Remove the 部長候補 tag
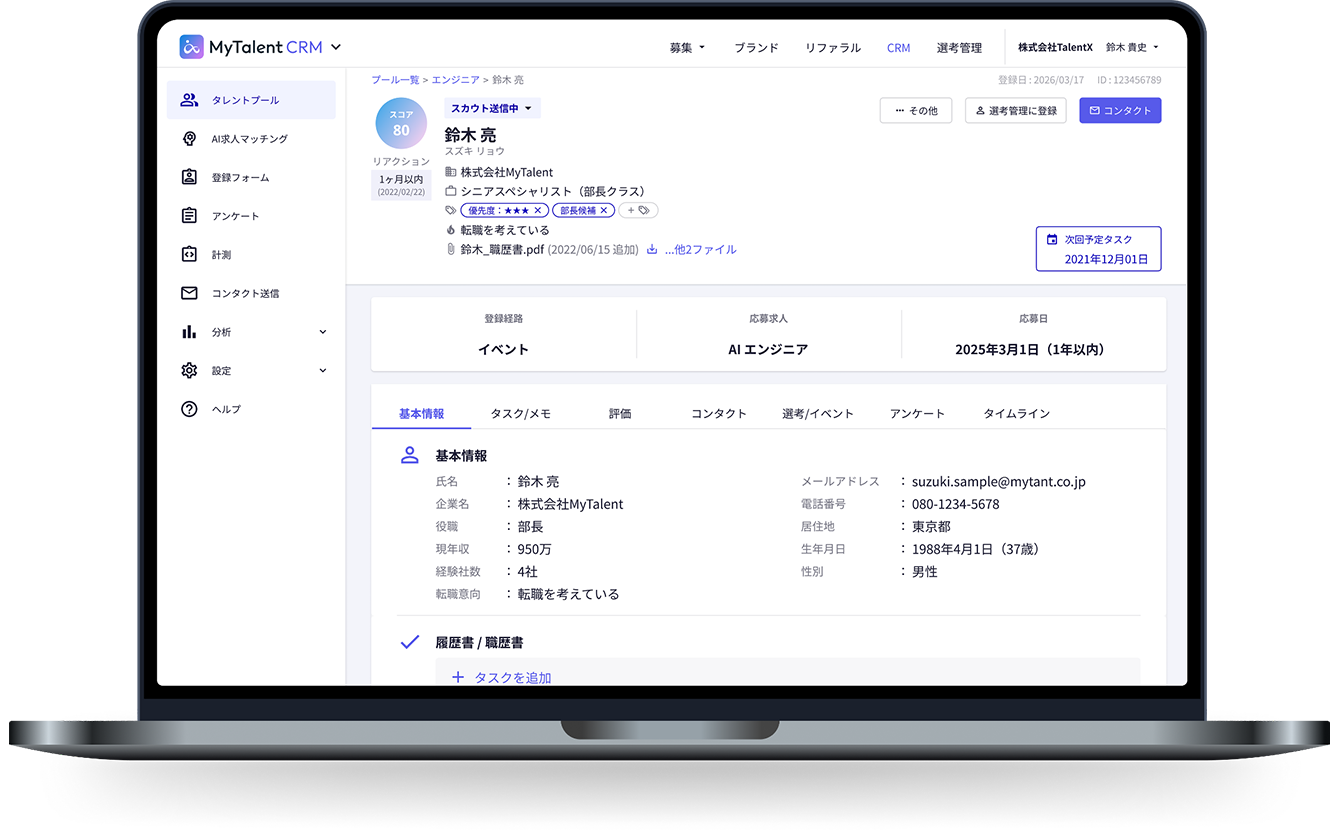 point(604,211)
